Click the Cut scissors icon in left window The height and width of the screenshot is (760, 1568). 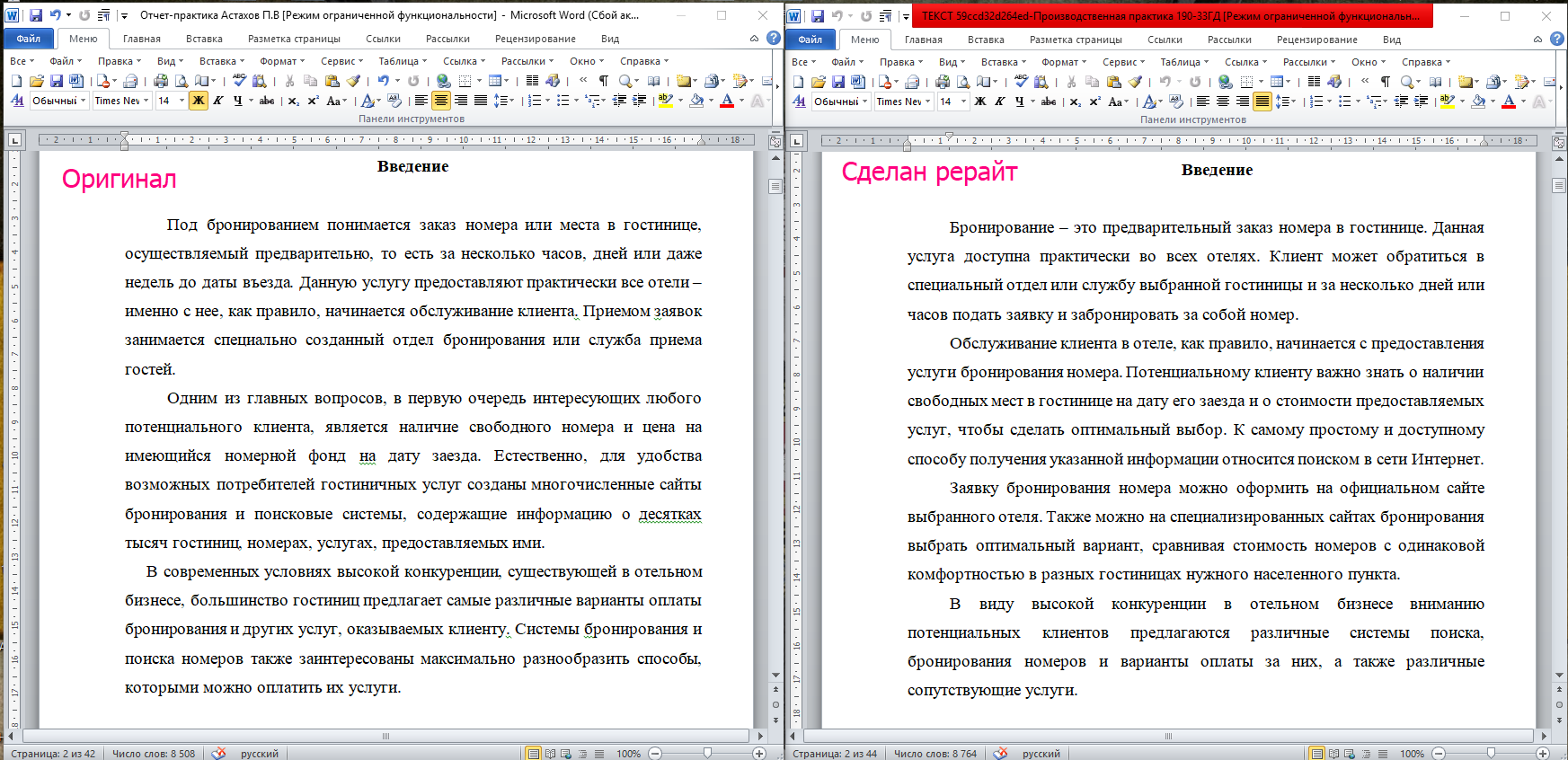289,81
